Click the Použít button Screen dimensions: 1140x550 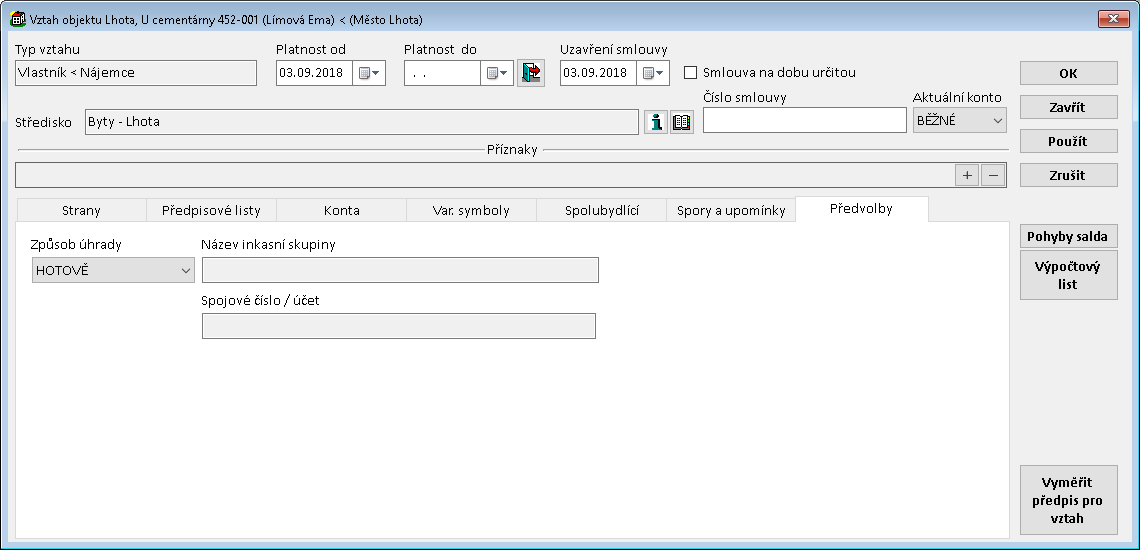[1068, 141]
